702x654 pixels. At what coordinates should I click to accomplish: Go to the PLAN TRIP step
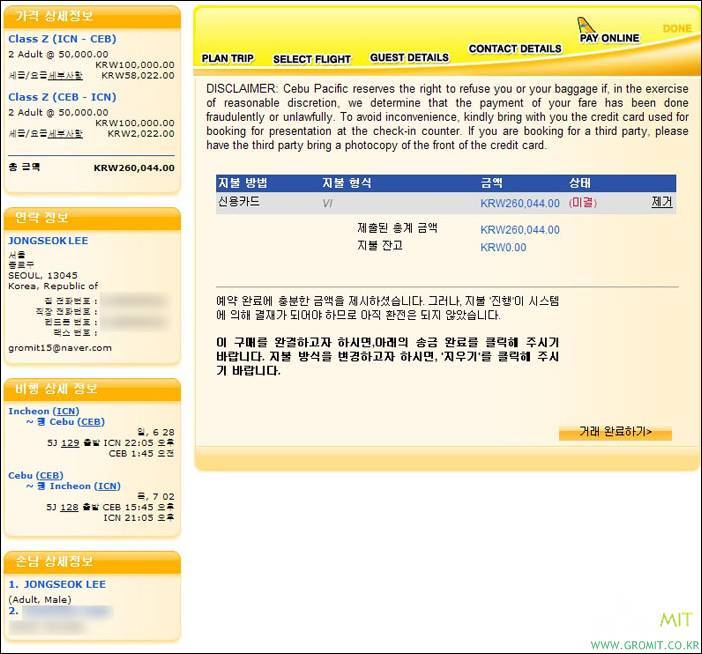click(x=227, y=59)
